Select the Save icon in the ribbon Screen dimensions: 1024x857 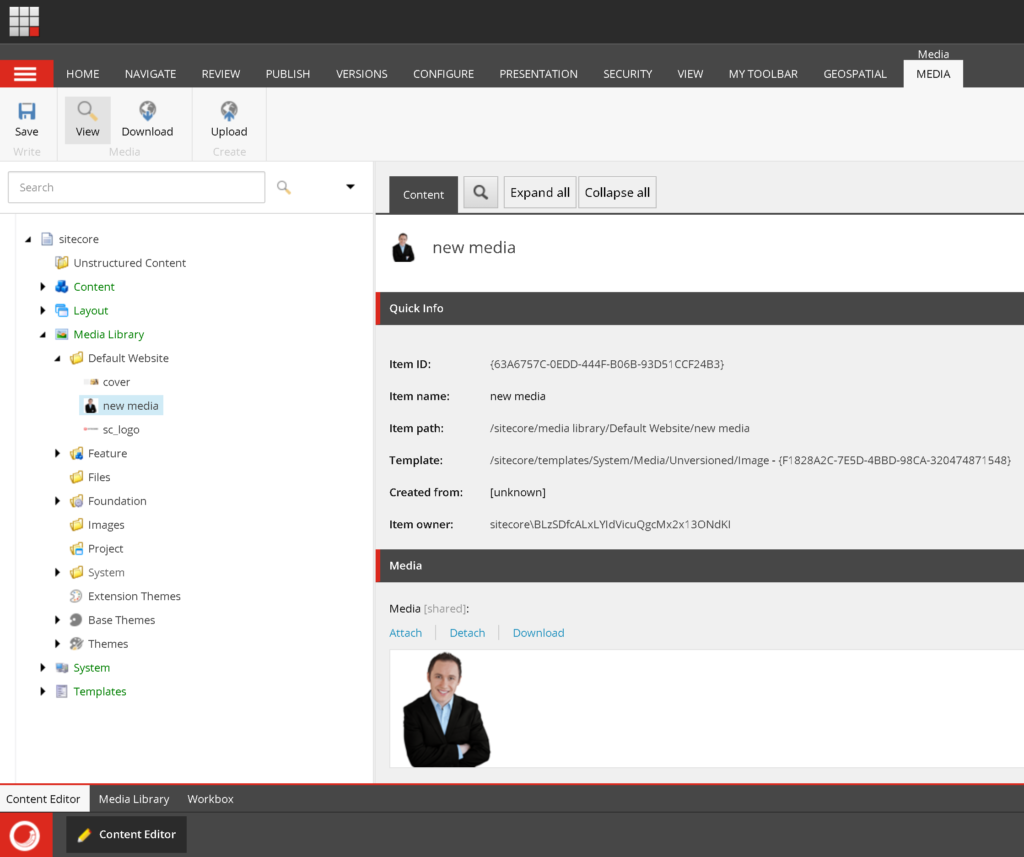tap(27, 117)
